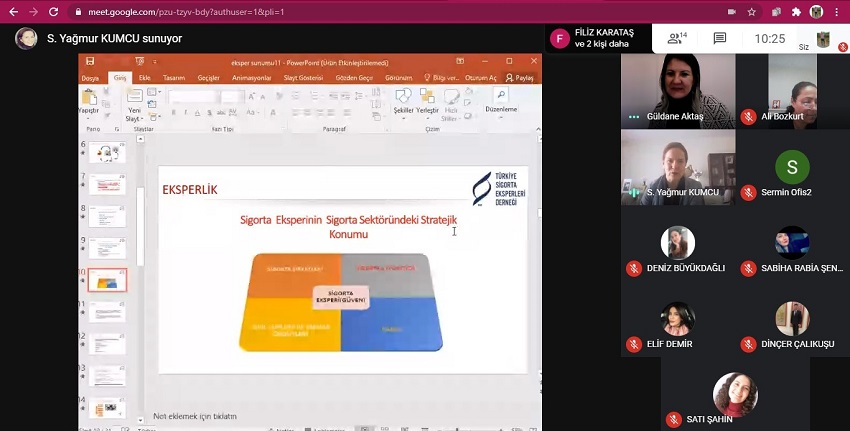This screenshot has height=431, width=850.
Task: Click Ali Bozkurt's muted microphone icon
Action: pos(748,116)
